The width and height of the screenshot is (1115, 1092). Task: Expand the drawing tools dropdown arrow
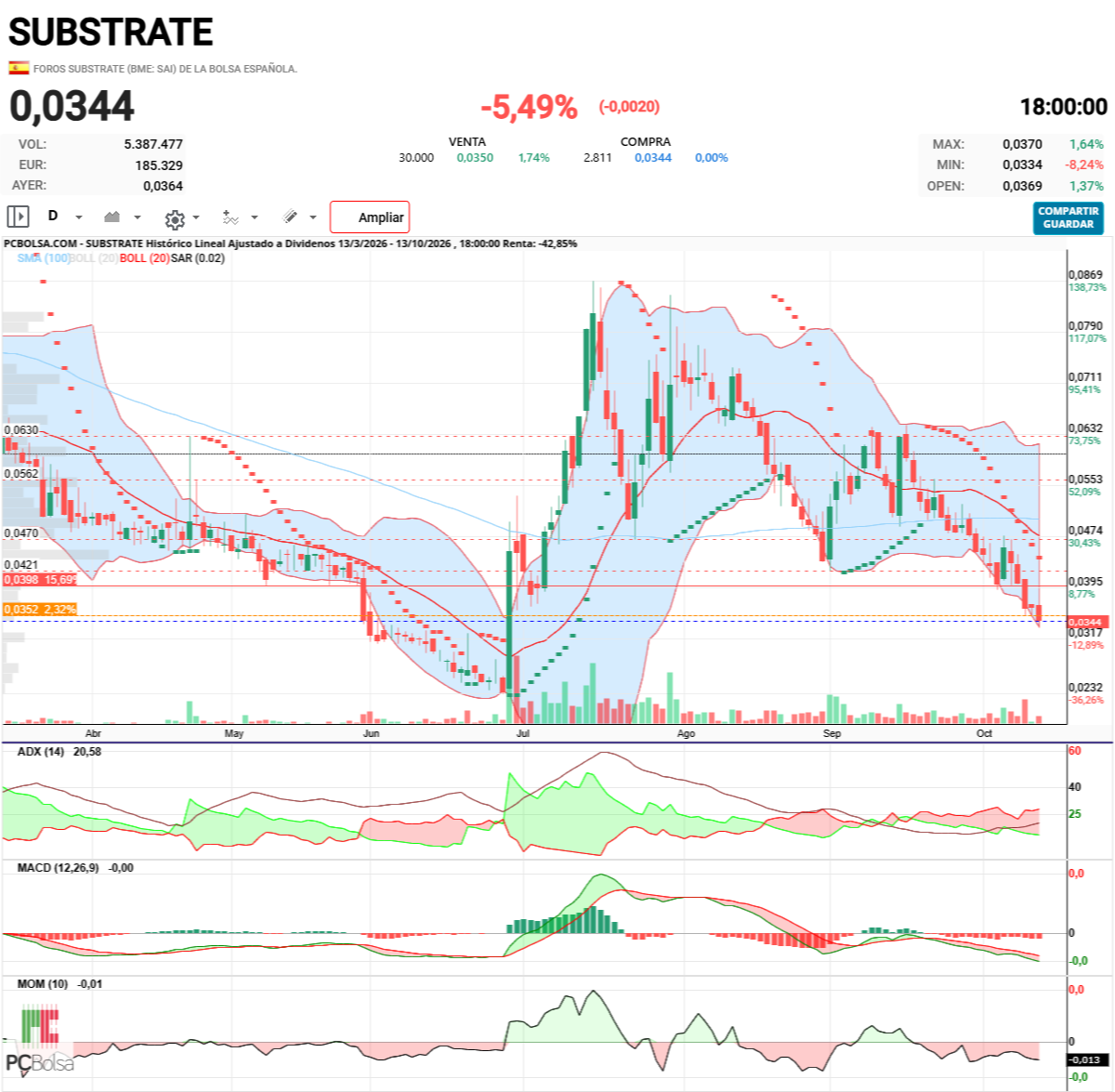[x=313, y=217]
